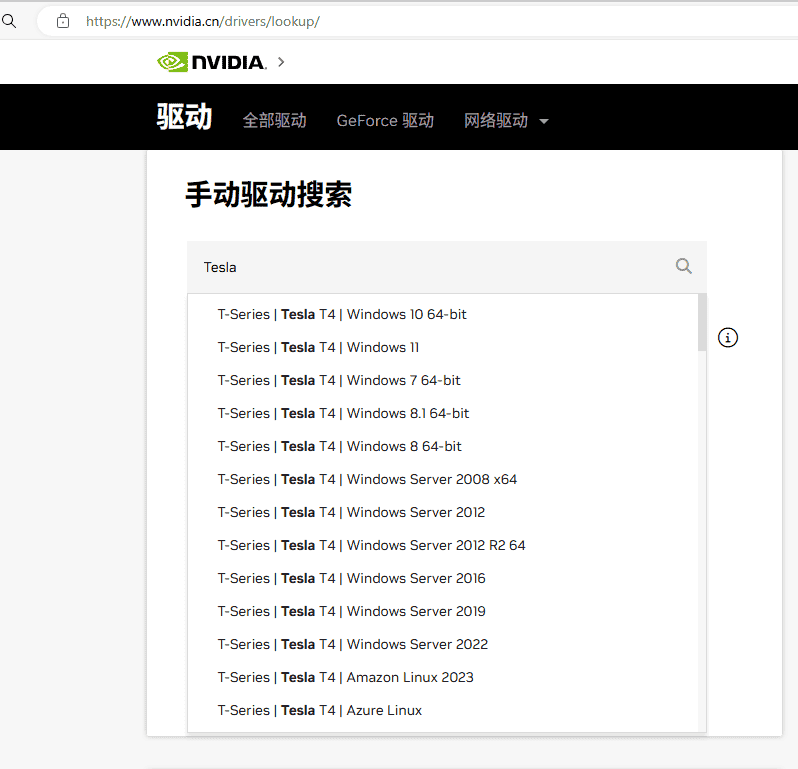Image resolution: width=798 pixels, height=769 pixels.
Task: Click the Tesla search input field
Action: pos(430,267)
